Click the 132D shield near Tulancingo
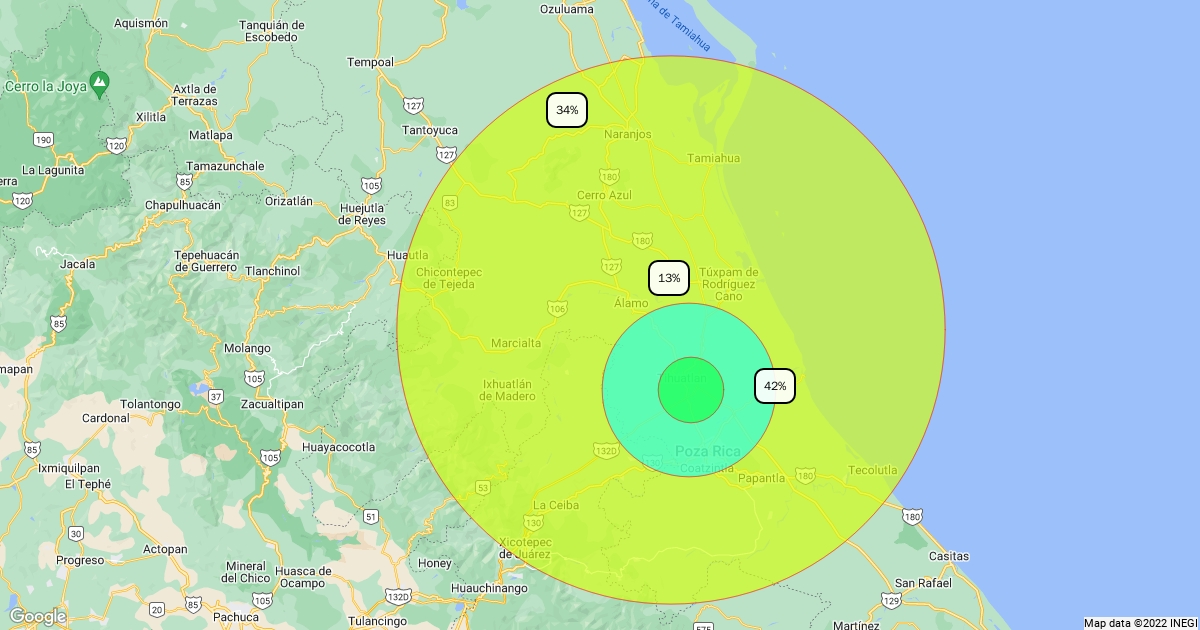 tap(398, 597)
